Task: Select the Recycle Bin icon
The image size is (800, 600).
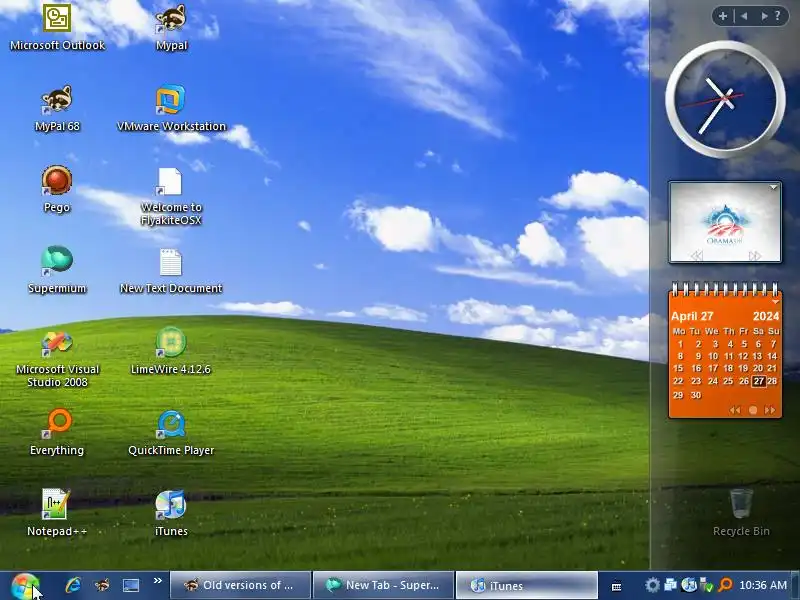Action: 741,512
